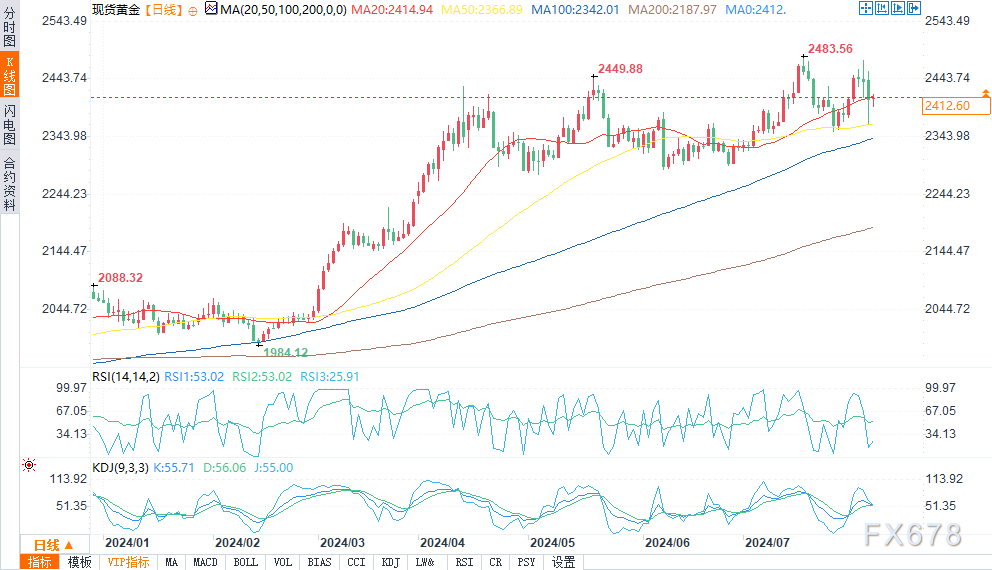Click the 2483.56 high price marker
The width and height of the screenshot is (992, 570).
pyautogui.click(x=830, y=48)
